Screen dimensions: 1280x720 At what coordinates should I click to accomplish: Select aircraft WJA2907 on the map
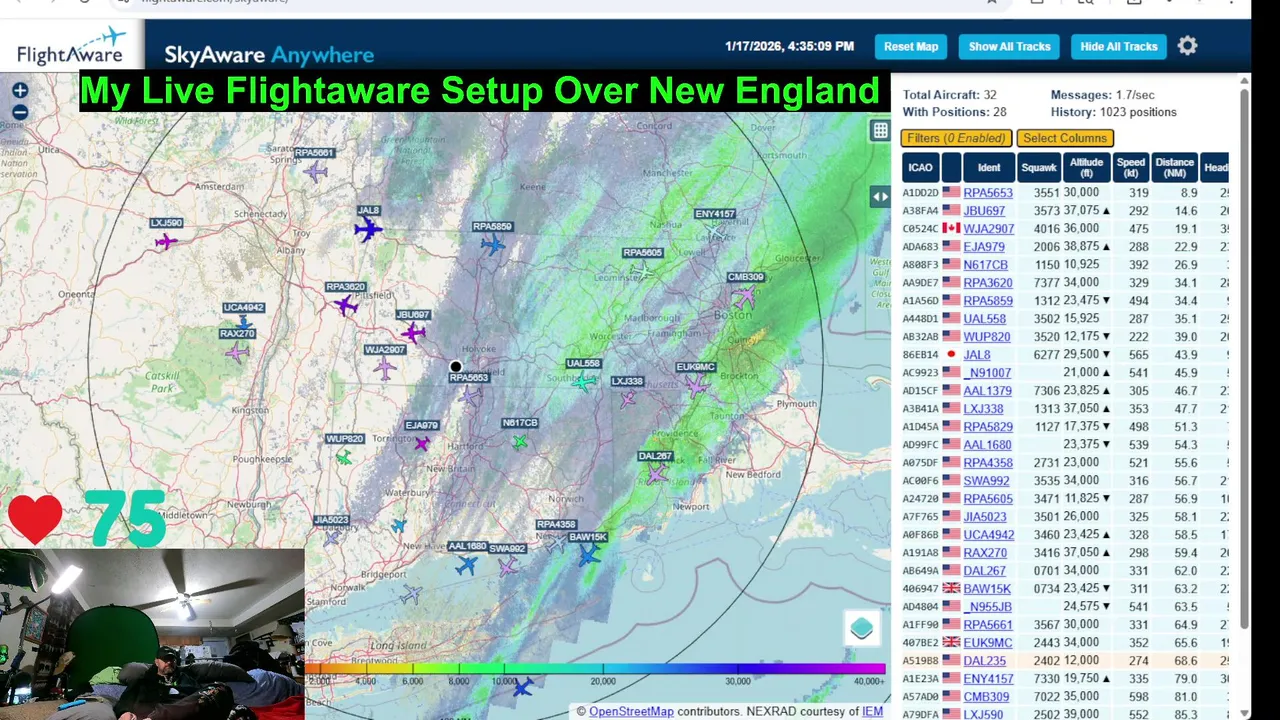(385, 368)
